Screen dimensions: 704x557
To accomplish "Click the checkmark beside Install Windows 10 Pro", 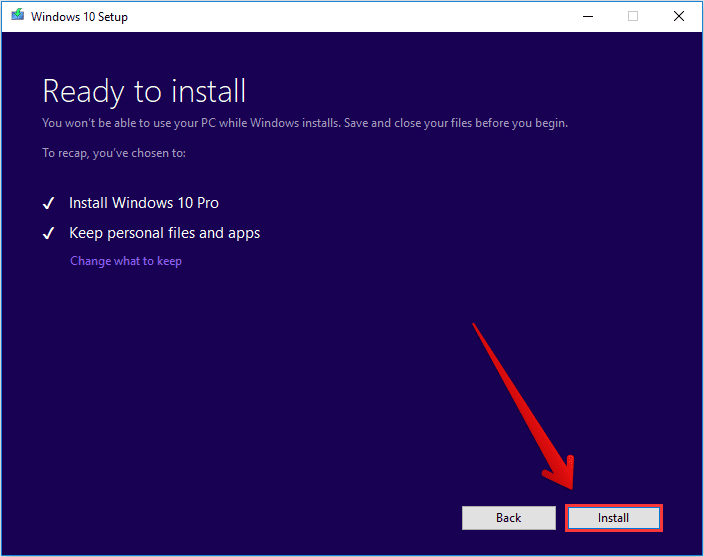I will [48, 203].
